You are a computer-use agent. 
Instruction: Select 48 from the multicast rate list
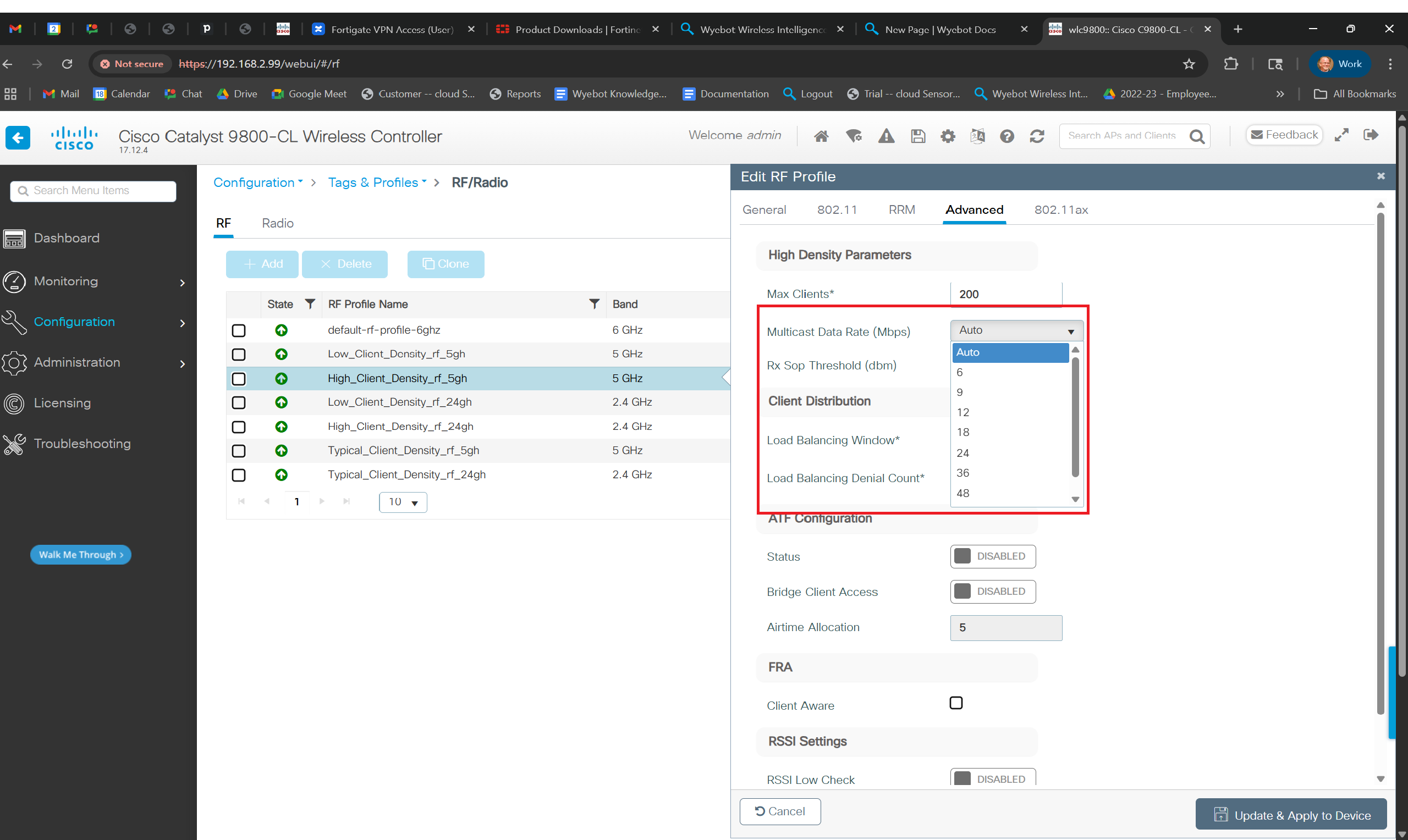click(x=1010, y=493)
